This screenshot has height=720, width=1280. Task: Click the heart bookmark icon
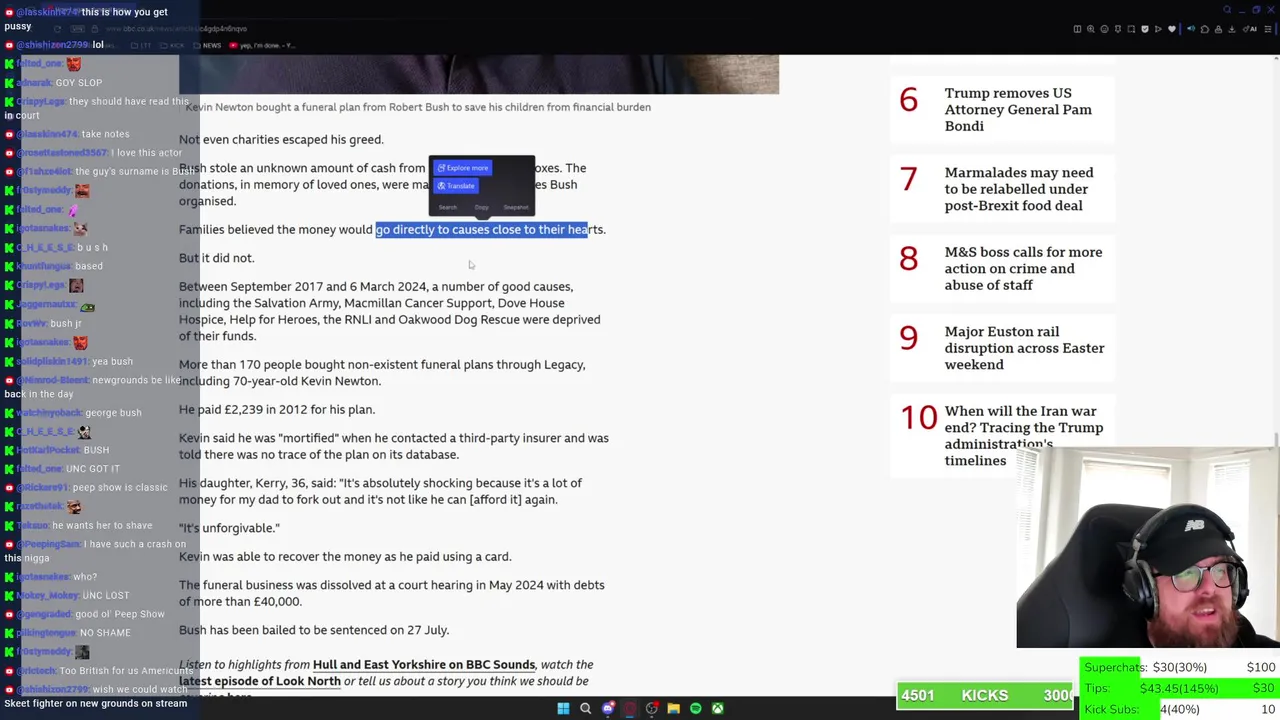click(x=1172, y=29)
